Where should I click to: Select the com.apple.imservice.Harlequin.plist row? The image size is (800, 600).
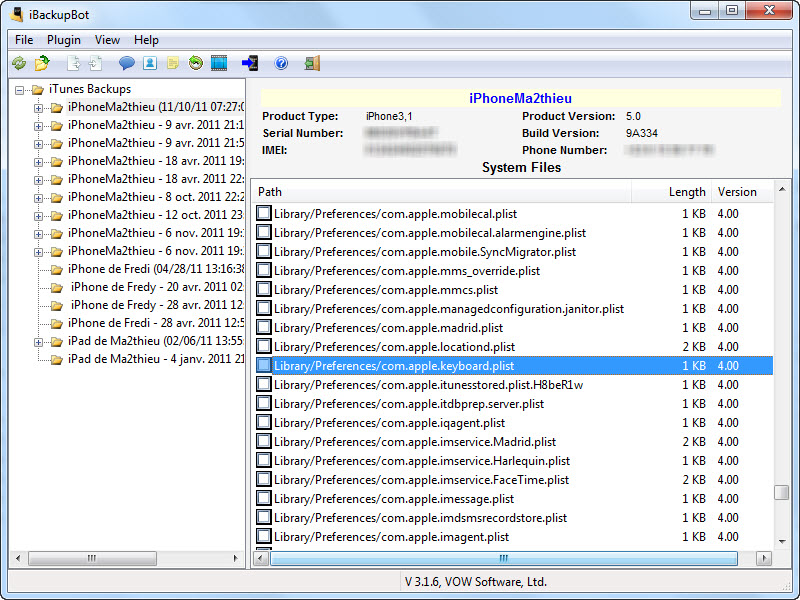click(513, 461)
